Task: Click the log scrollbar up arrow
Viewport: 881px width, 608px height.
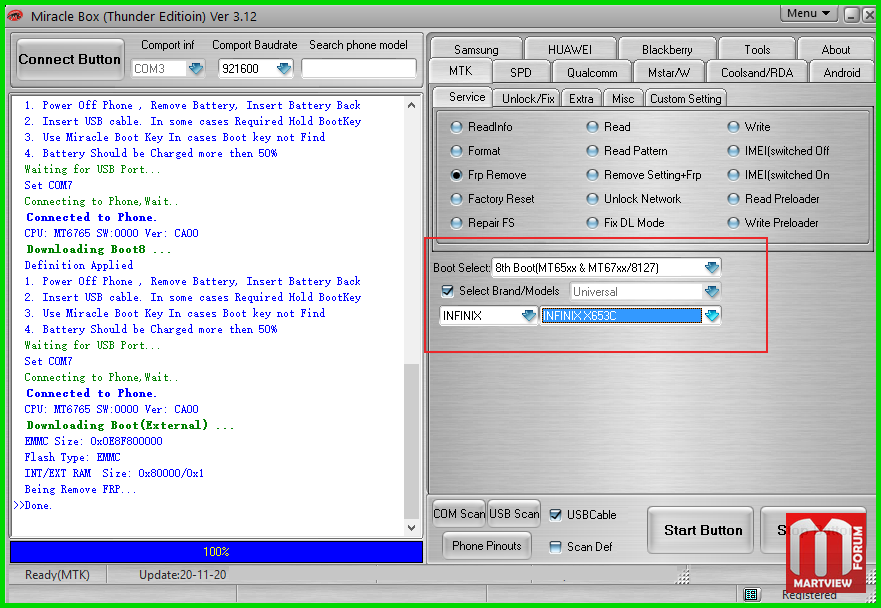Action: point(411,105)
